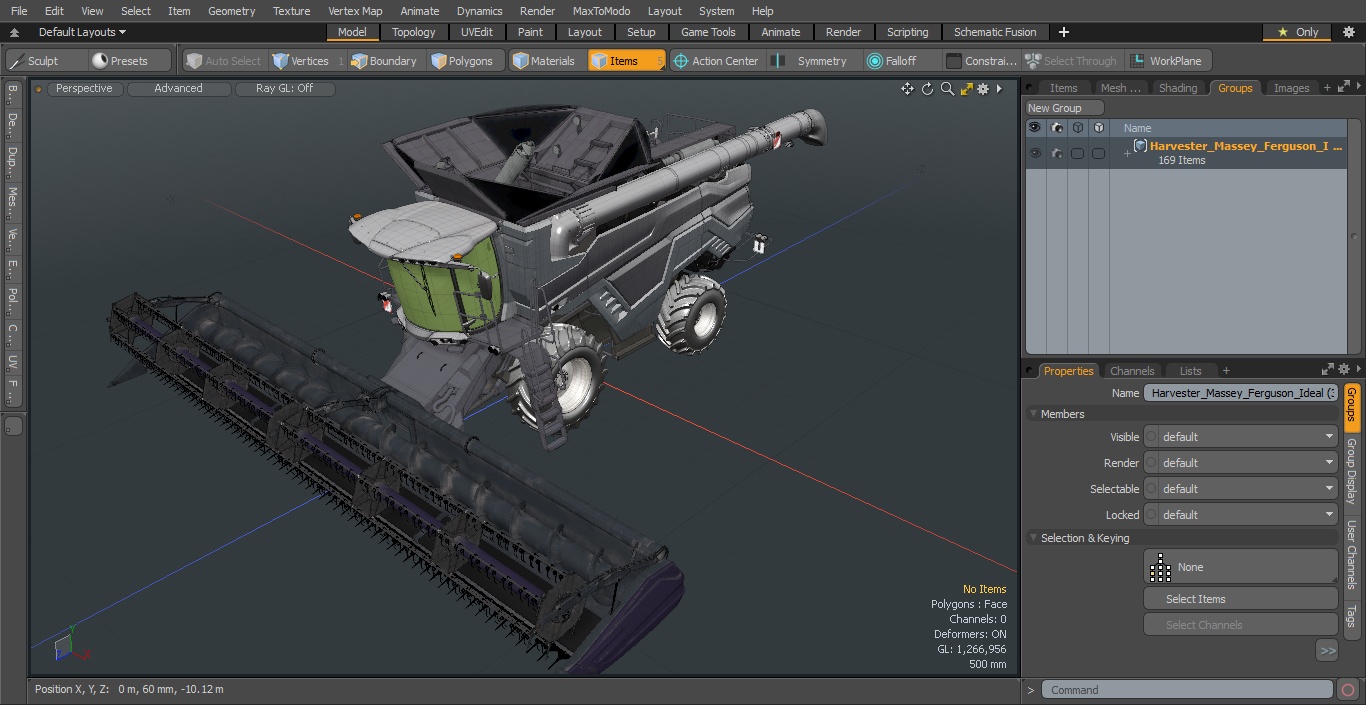Image resolution: width=1366 pixels, height=705 pixels.
Task: Open the Vertex Map menu
Action: click(355, 11)
